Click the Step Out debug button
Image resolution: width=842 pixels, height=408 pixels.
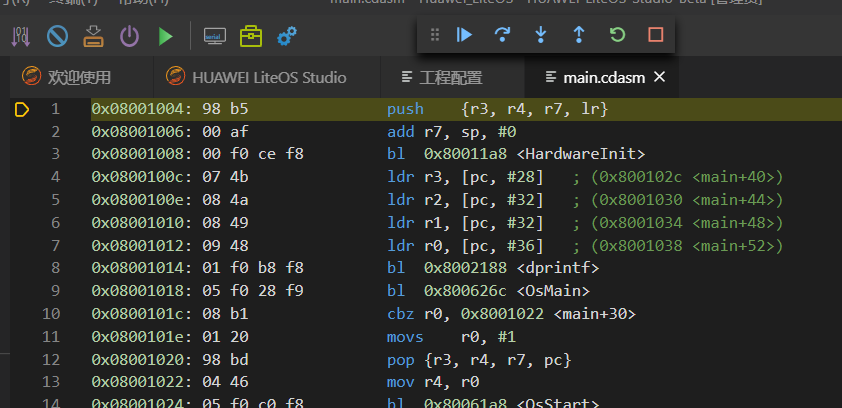(x=579, y=35)
